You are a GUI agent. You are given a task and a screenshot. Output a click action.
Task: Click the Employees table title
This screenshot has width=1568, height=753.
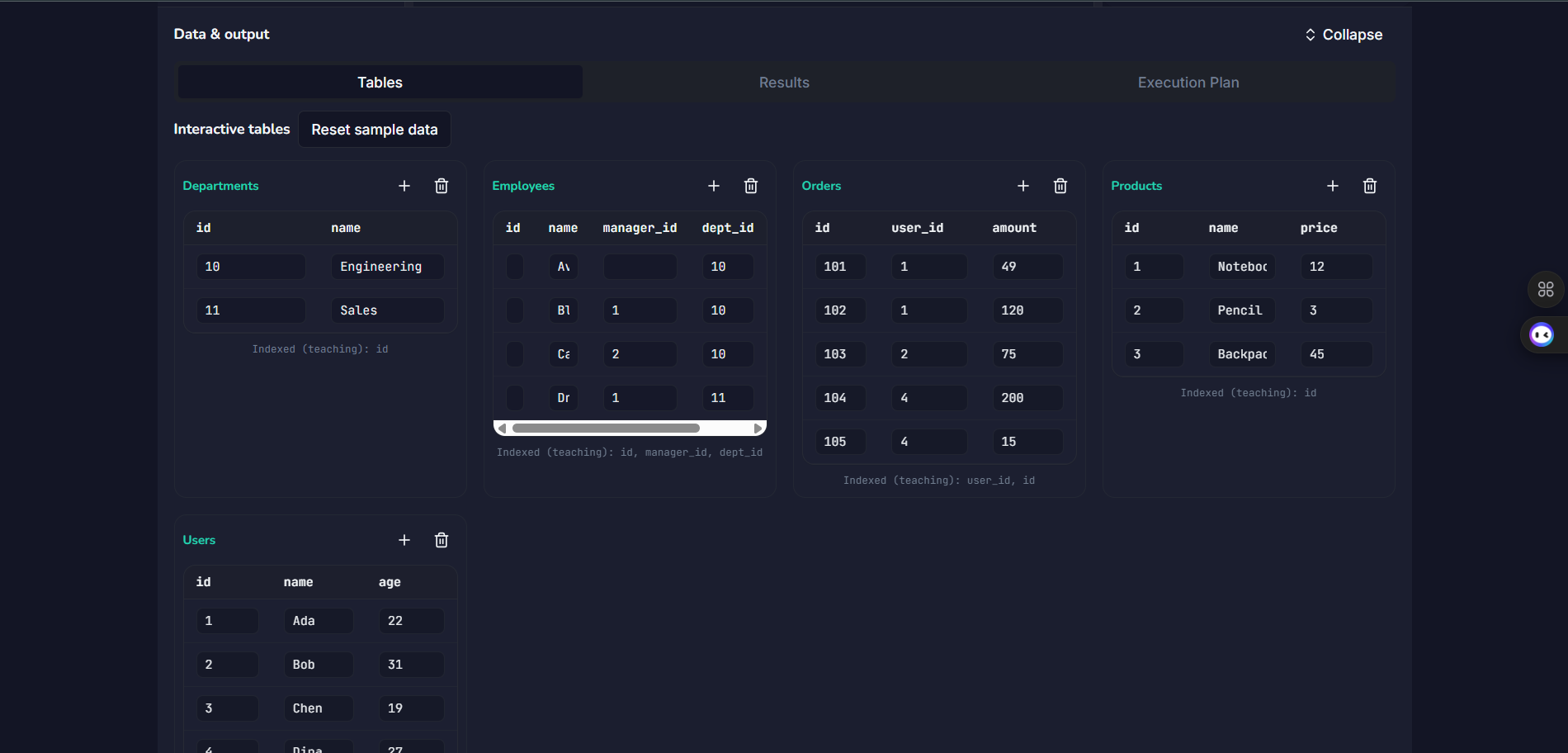tap(523, 186)
